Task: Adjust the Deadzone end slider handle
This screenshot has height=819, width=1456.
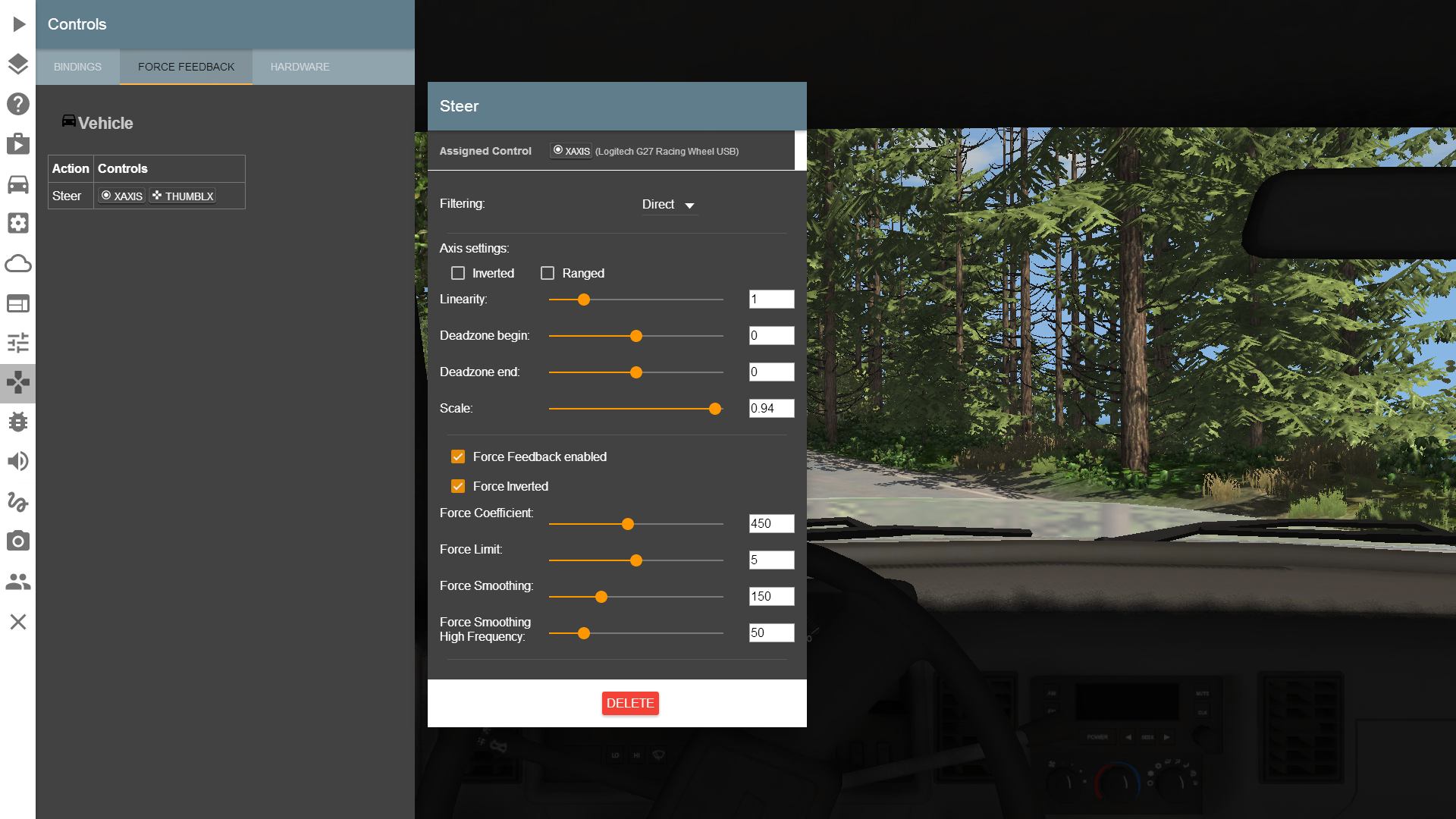Action: click(636, 372)
